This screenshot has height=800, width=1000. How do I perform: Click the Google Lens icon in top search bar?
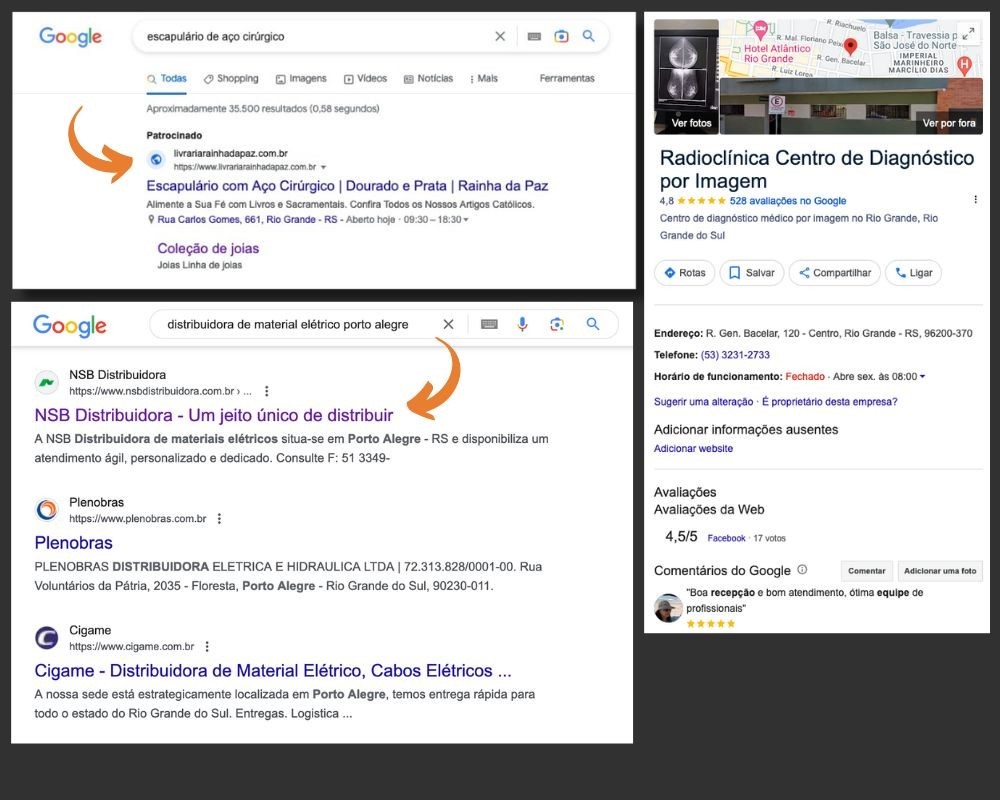tap(562, 37)
